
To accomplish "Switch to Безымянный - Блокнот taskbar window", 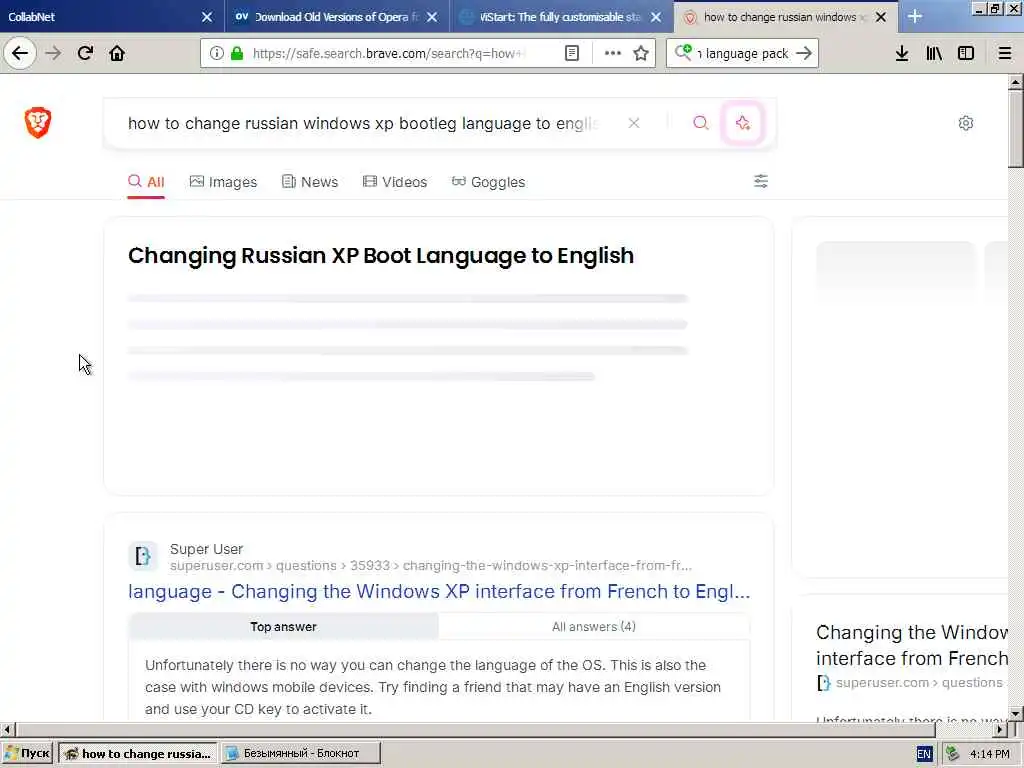I will pos(300,753).
